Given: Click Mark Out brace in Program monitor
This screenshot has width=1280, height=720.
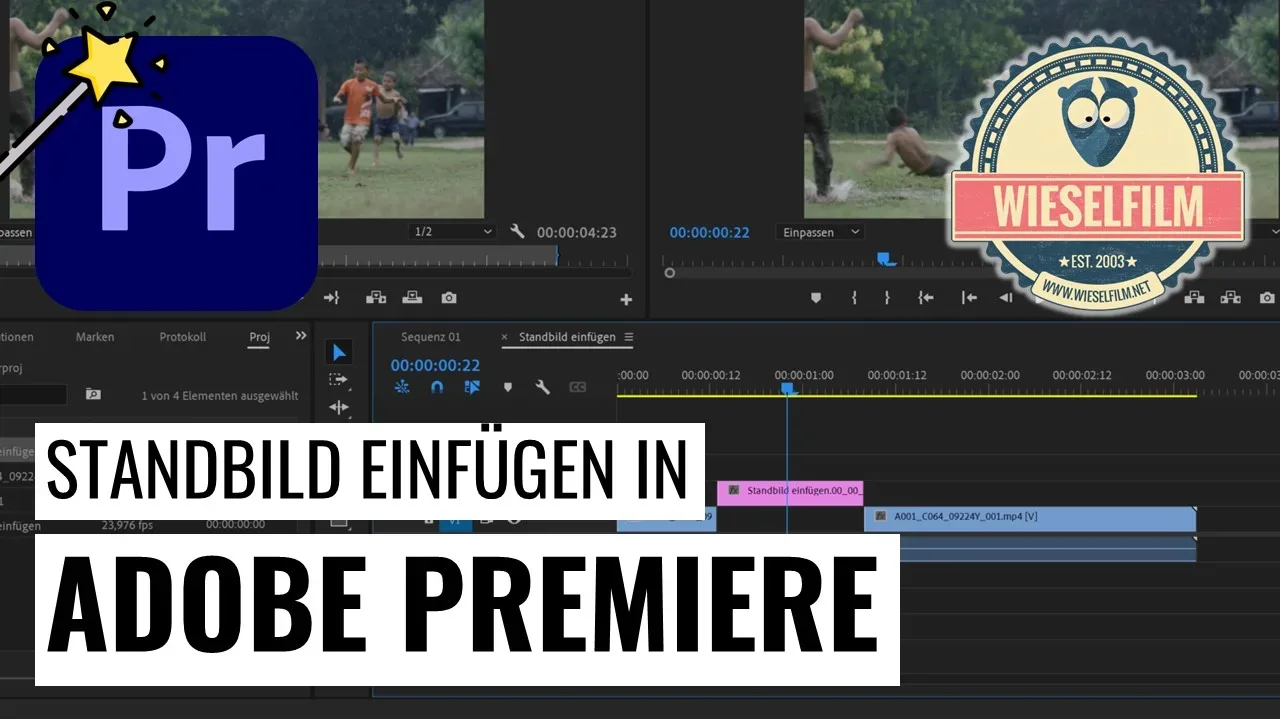Looking at the screenshot, I should pyautogui.click(x=887, y=298).
